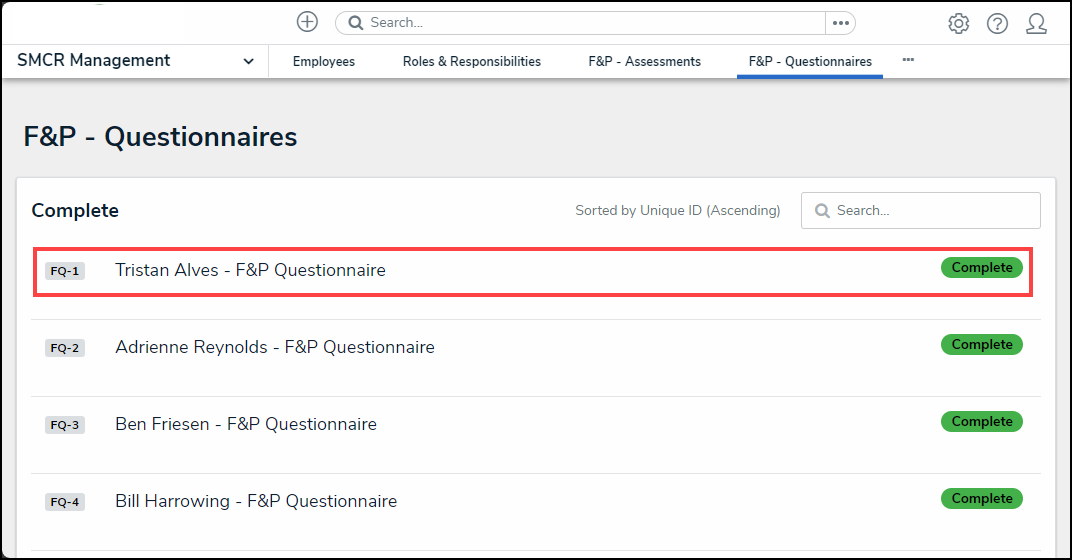Open the help question mark icon
Viewport: 1072px width, 560px height.
point(997,23)
